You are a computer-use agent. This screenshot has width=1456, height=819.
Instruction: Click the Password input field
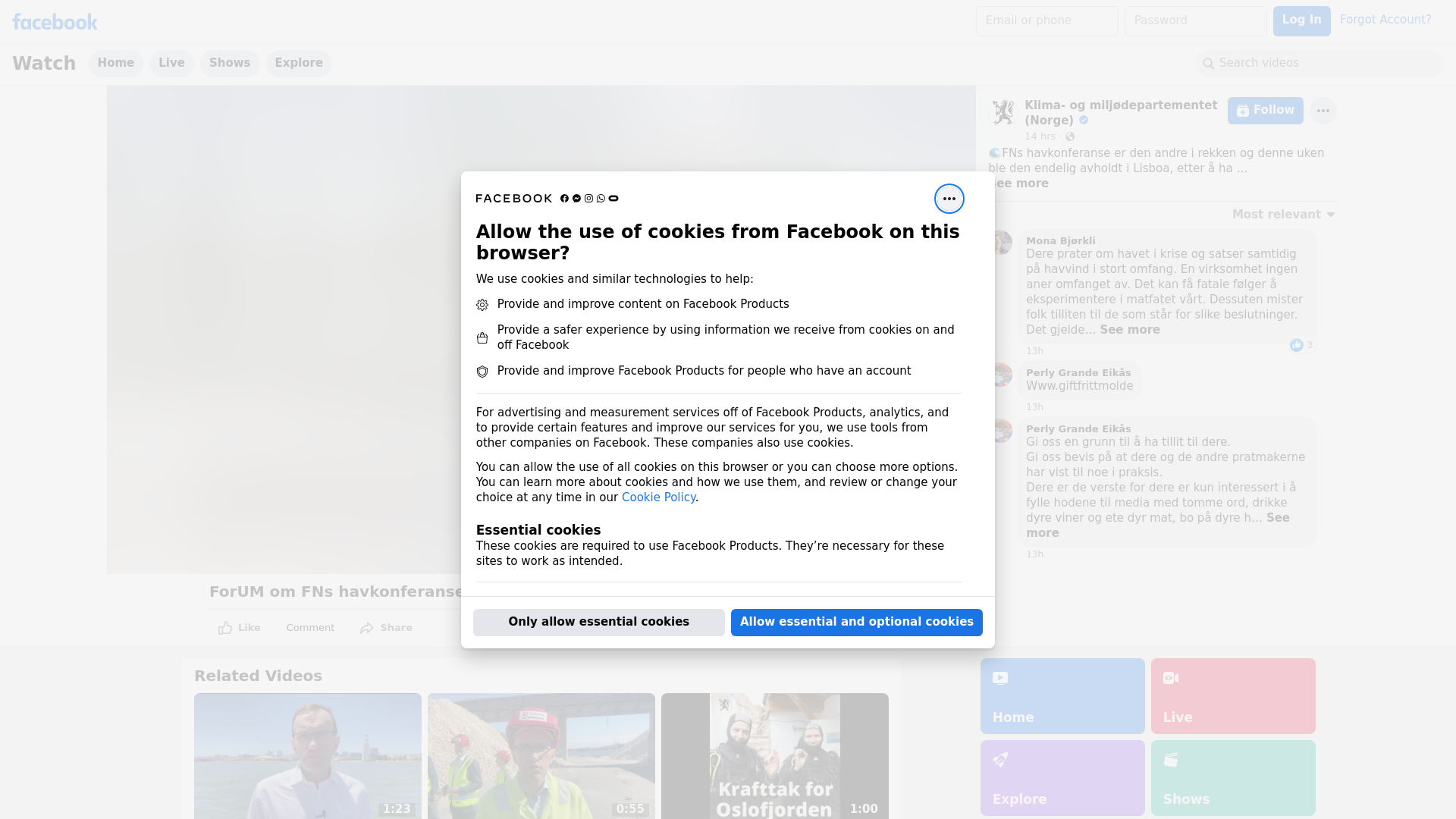(1196, 21)
